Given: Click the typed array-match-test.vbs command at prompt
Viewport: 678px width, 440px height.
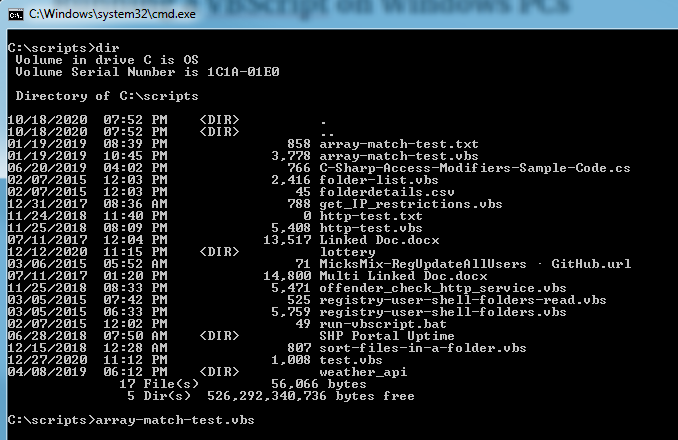Looking at the screenshot, I should point(175,420).
